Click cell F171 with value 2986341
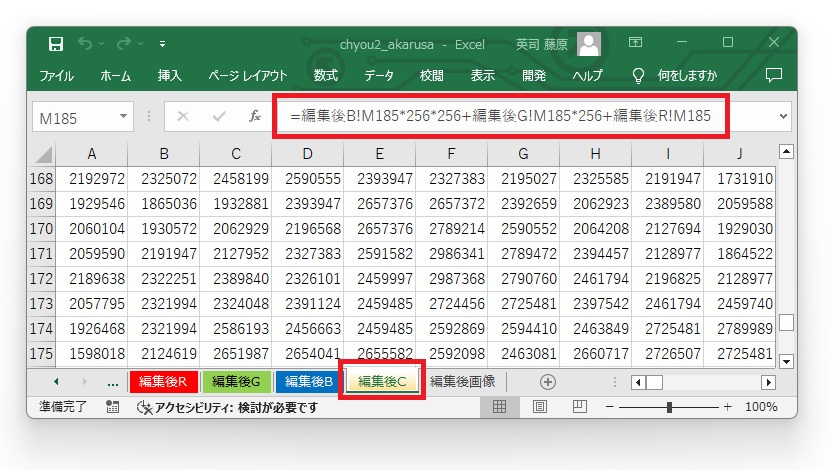The image size is (833, 470). tap(452, 254)
